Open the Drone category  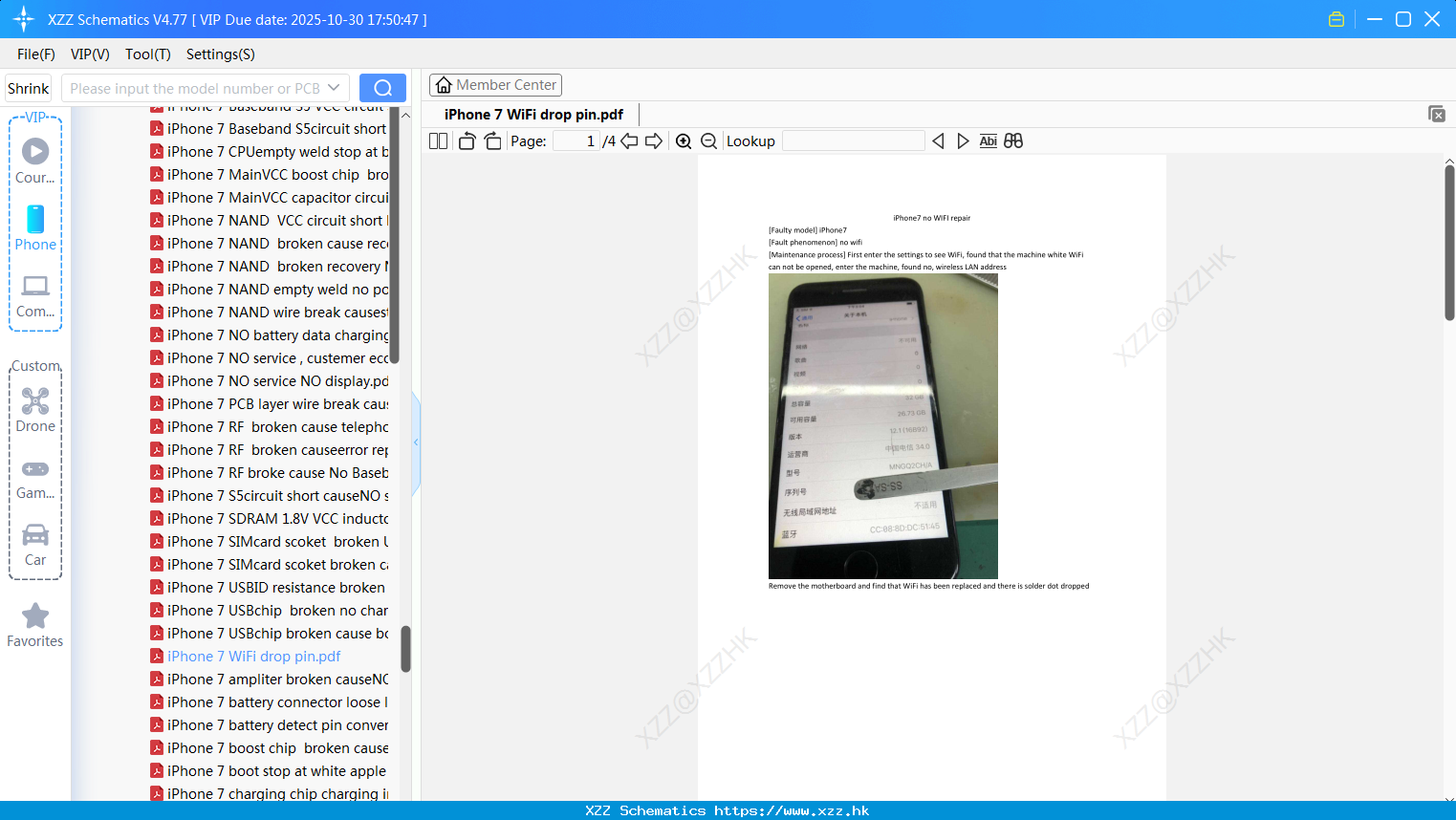pyautogui.click(x=35, y=410)
